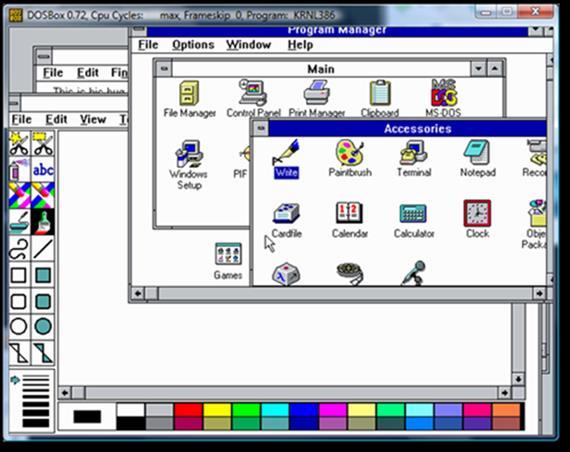Screen dimensions: 570x452
Task: Open the Control Panel icon
Action: [x=253, y=99]
